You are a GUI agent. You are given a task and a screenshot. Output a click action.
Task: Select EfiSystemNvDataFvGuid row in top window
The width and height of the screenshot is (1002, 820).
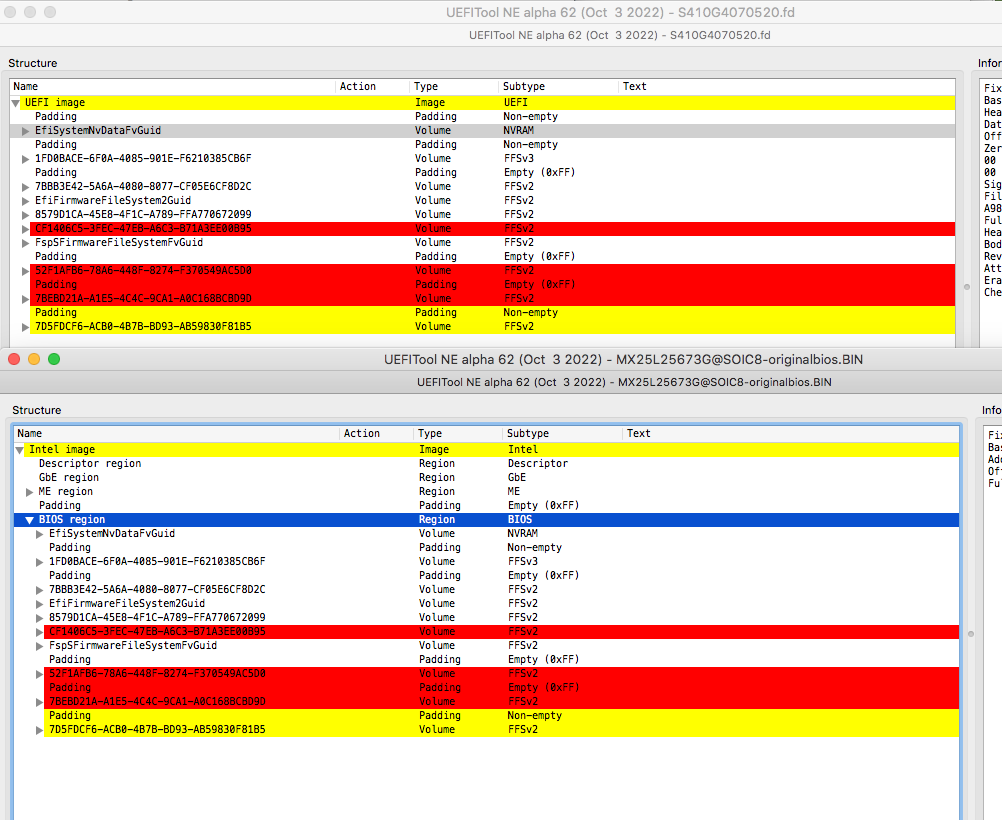[x=483, y=130]
